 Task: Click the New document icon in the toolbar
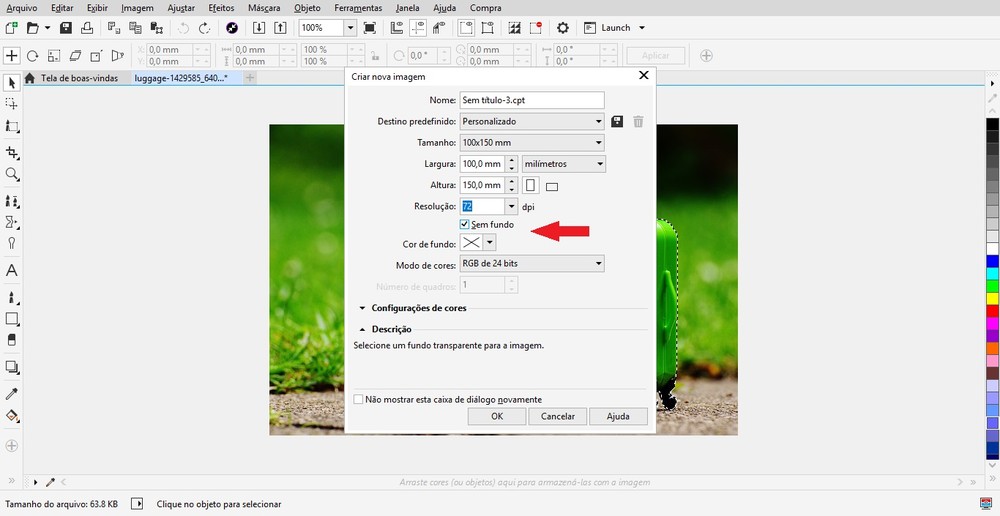[11, 27]
